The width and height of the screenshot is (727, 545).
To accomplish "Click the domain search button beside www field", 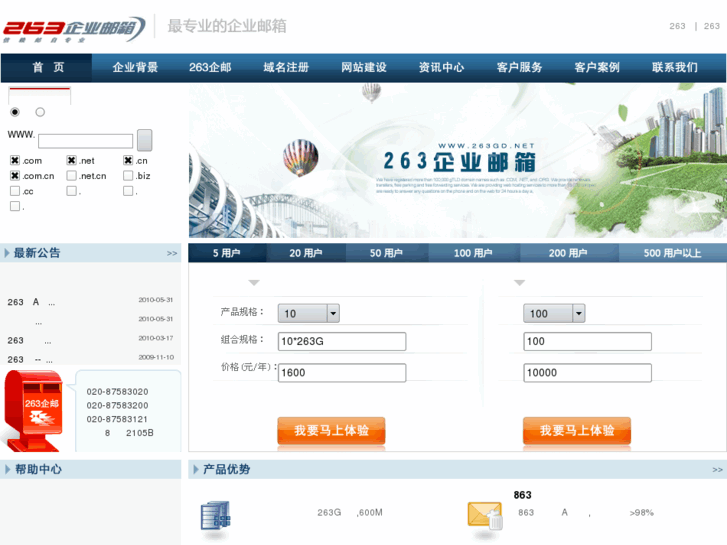I will [145, 140].
